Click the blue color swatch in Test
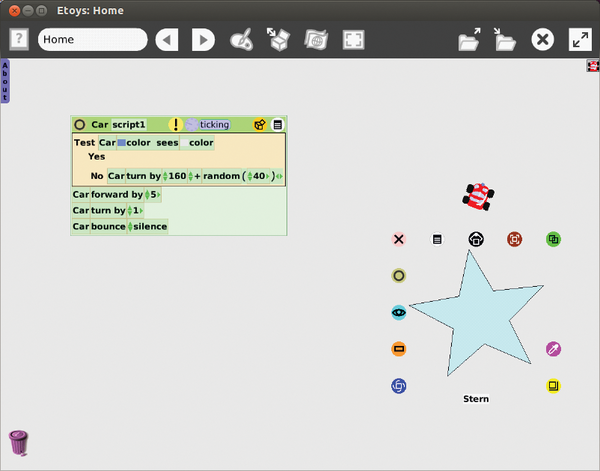 (x=122, y=143)
